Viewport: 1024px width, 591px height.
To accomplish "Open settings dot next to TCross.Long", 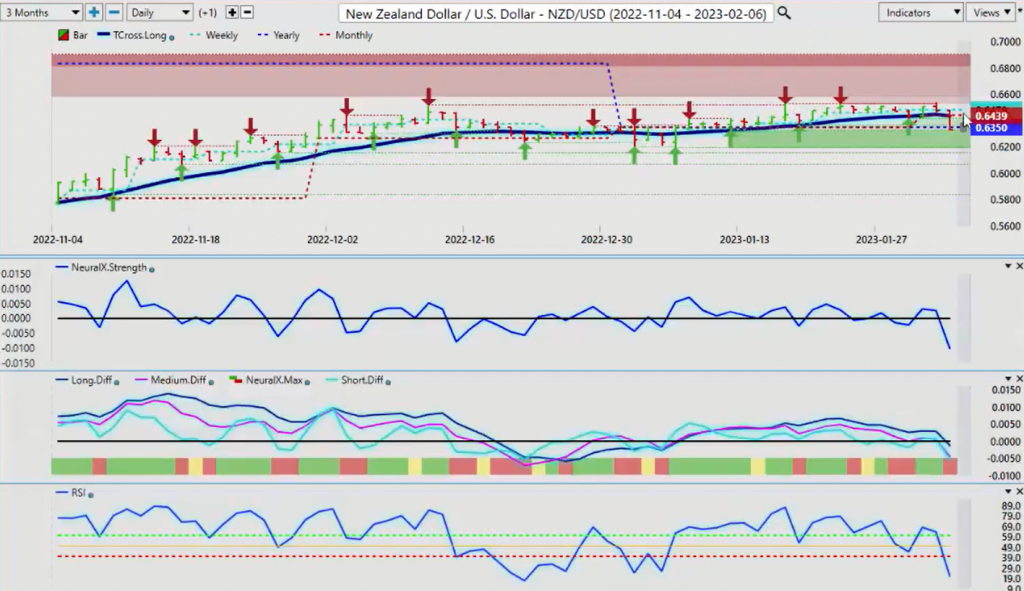I will pyautogui.click(x=172, y=38).
